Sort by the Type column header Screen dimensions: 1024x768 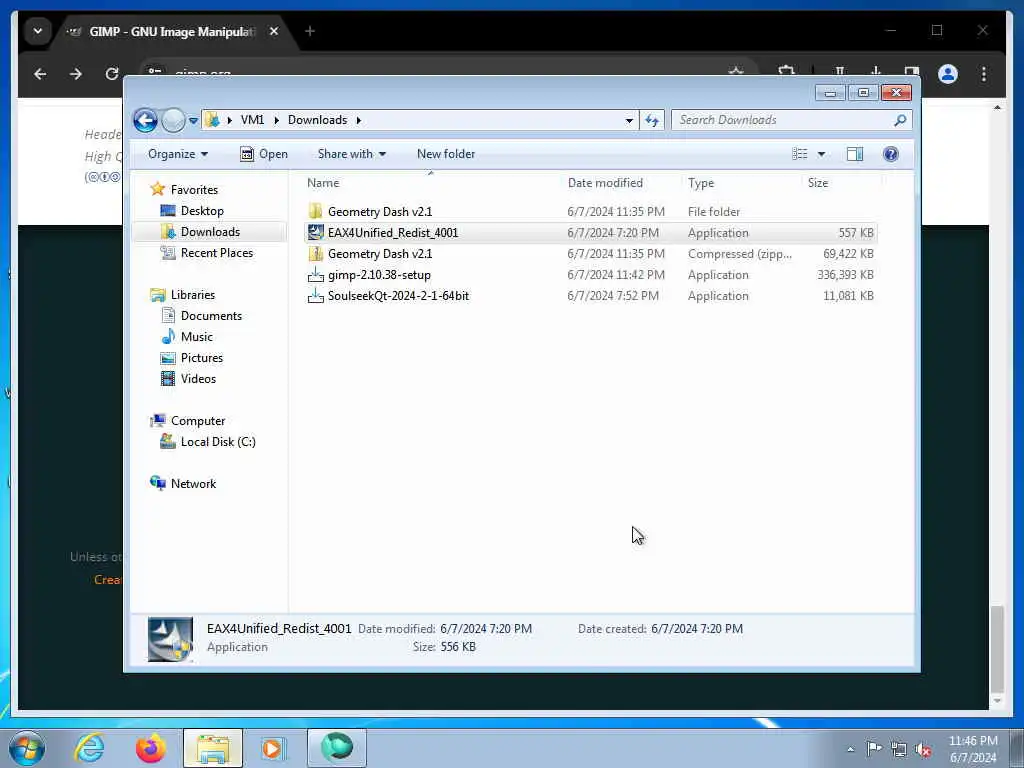coord(701,183)
